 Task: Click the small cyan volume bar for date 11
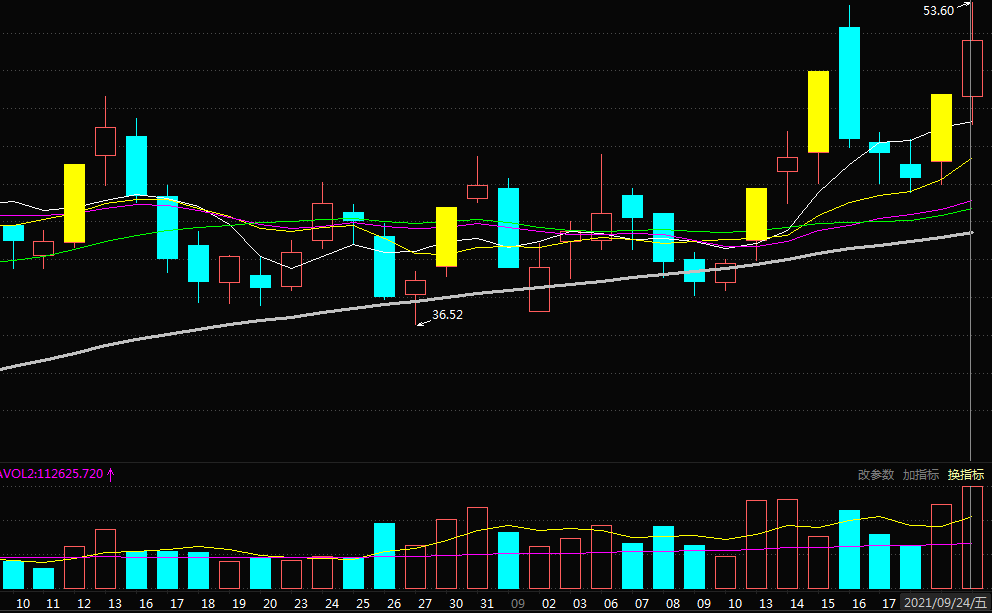tap(44, 579)
